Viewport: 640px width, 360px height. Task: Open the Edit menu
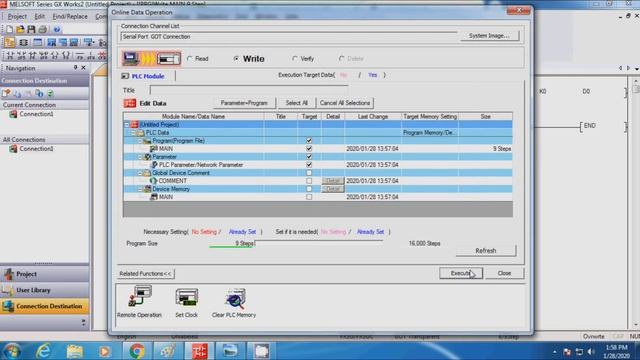click(x=40, y=16)
